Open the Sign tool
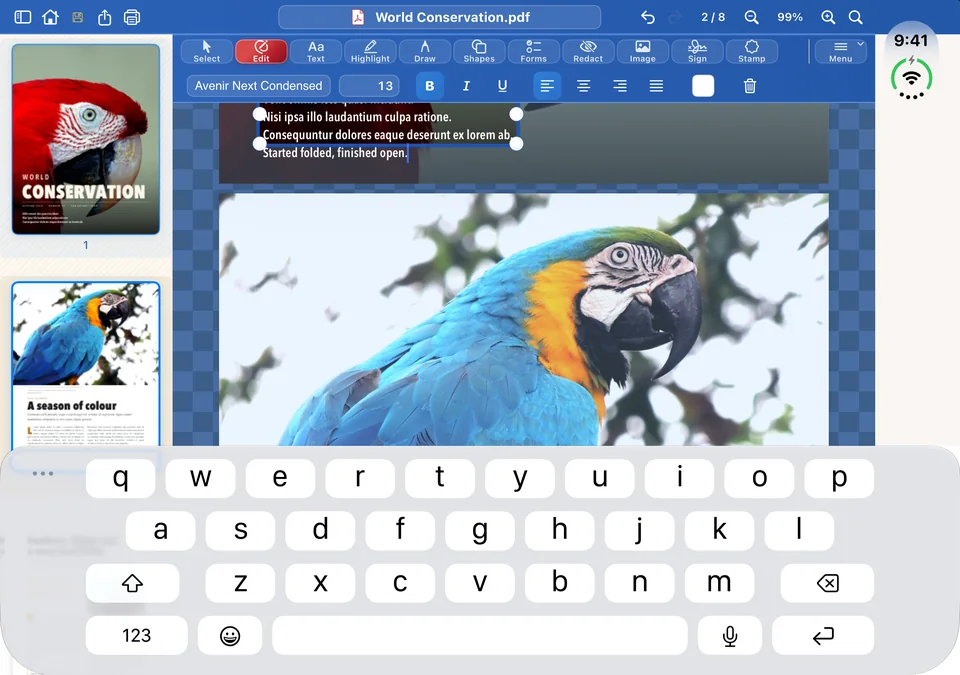Image resolution: width=960 pixels, height=675 pixels. point(697,51)
